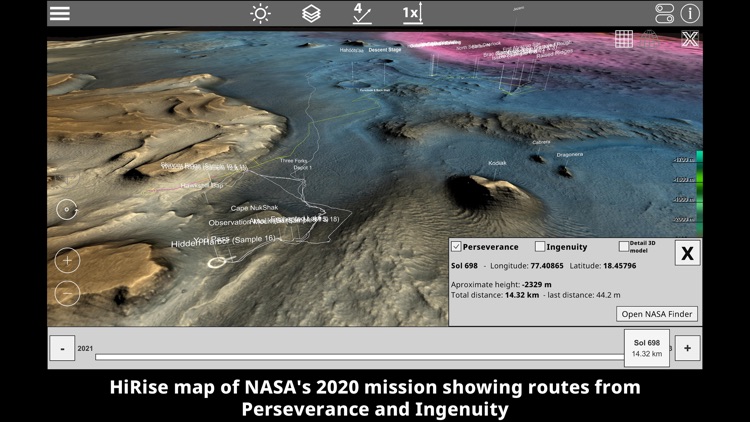The width and height of the screenshot is (750, 422).
Task: Zoom in with the plus circle
Action: 67,260
